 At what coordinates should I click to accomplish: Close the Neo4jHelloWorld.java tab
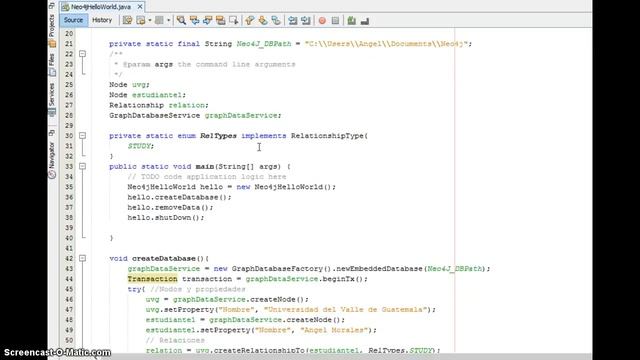pyautogui.click(x=140, y=7)
